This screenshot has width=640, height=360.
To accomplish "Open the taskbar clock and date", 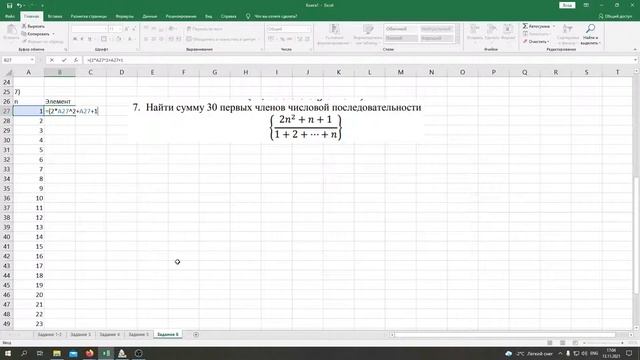I will point(611,353).
